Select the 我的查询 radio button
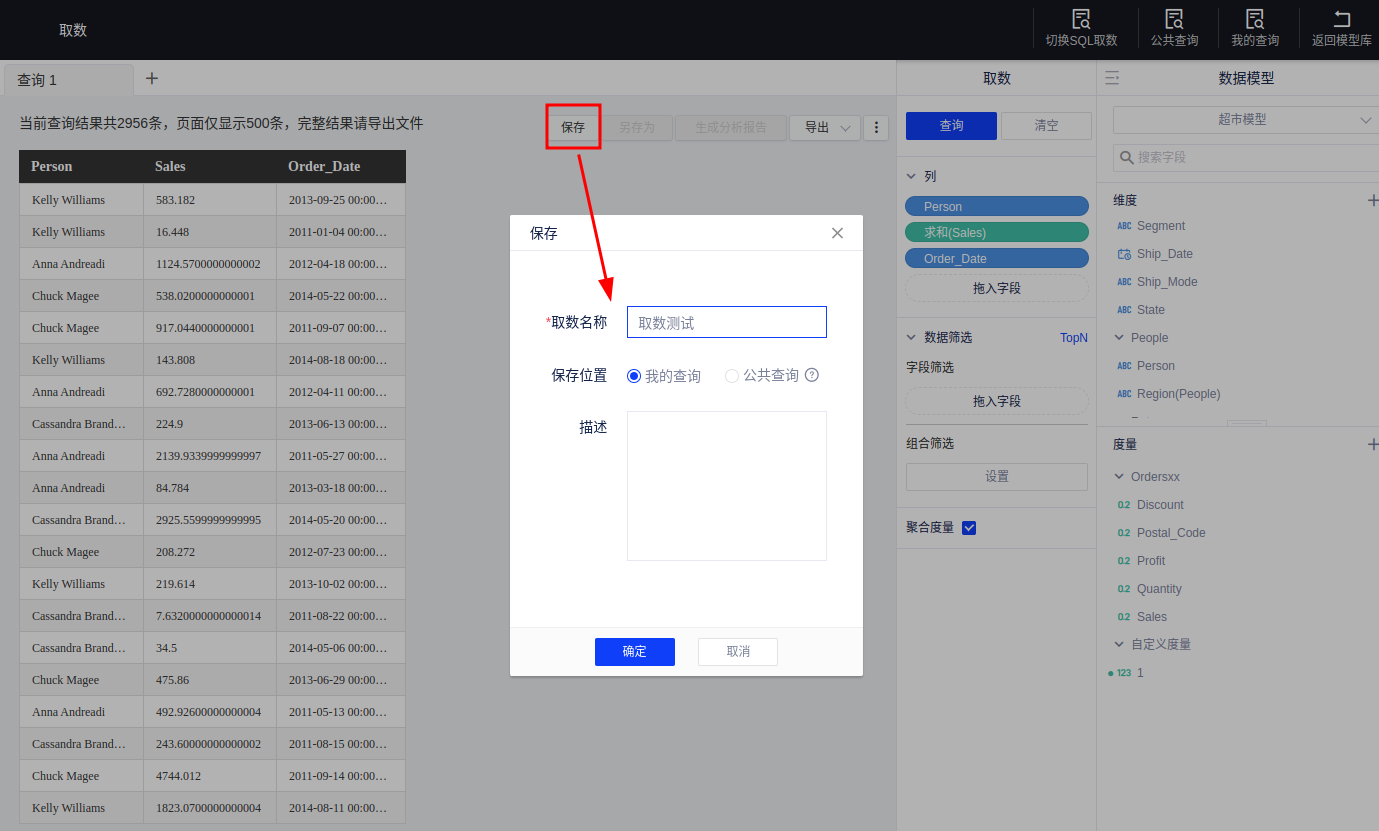This screenshot has width=1379, height=831. [634, 376]
